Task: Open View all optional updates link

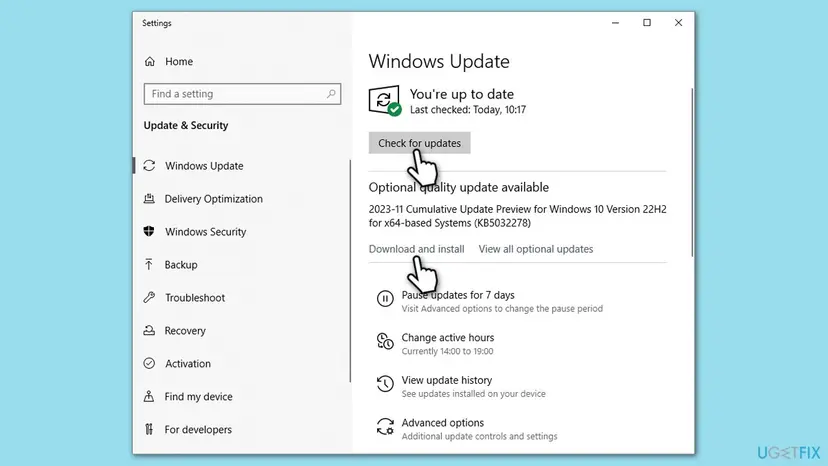Action: 535,249
